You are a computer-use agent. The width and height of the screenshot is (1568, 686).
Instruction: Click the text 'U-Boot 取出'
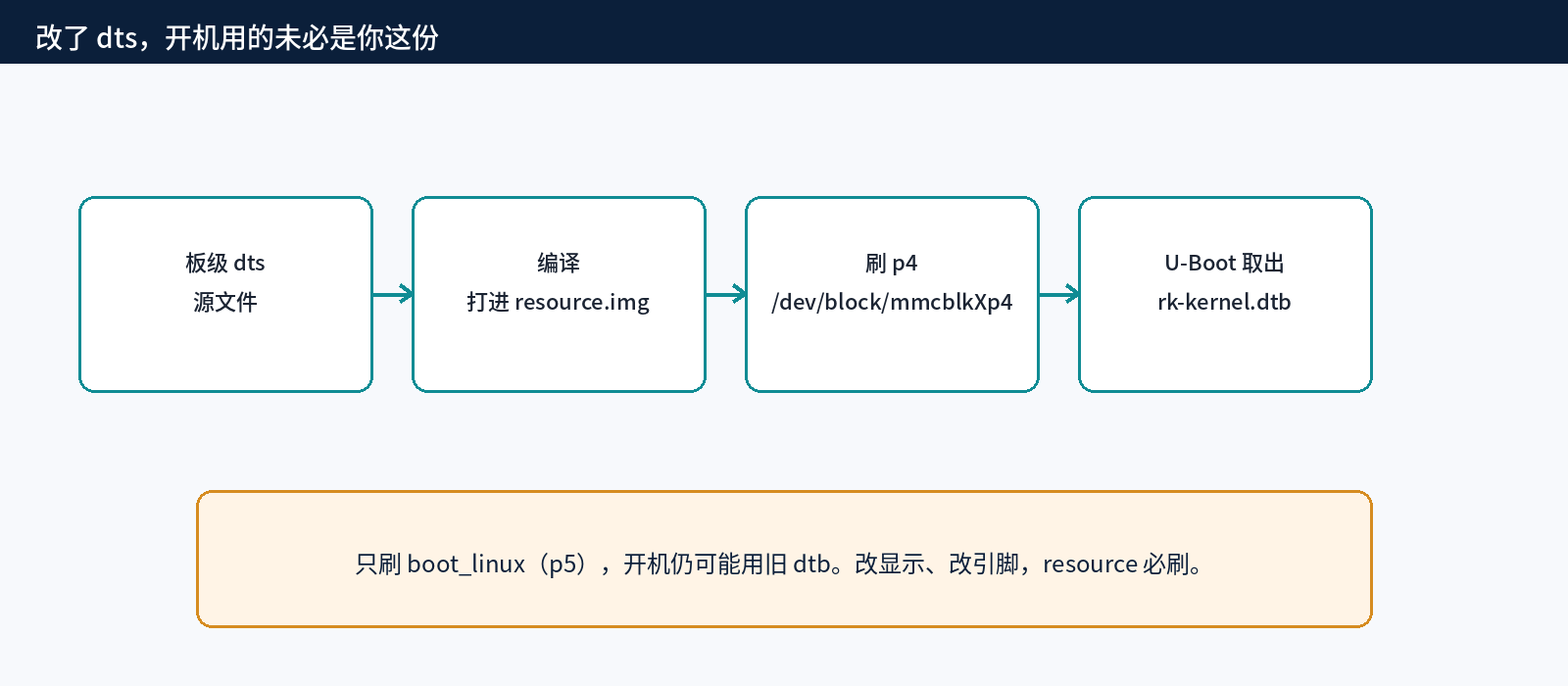coord(1224,263)
